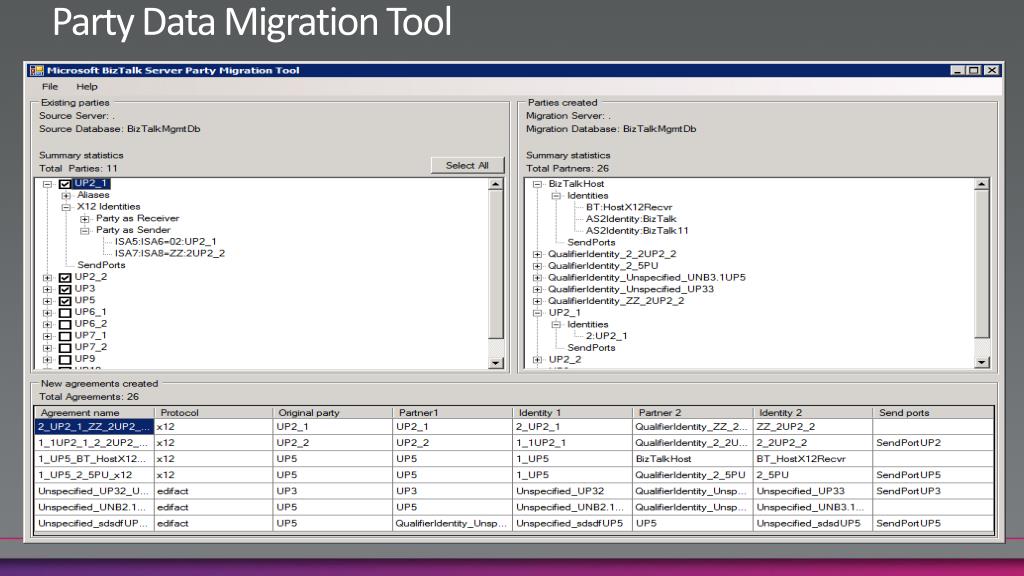Screen dimensions: 1024x576
Task: Expand the UP6_1 party node
Action: click(47, 312)
